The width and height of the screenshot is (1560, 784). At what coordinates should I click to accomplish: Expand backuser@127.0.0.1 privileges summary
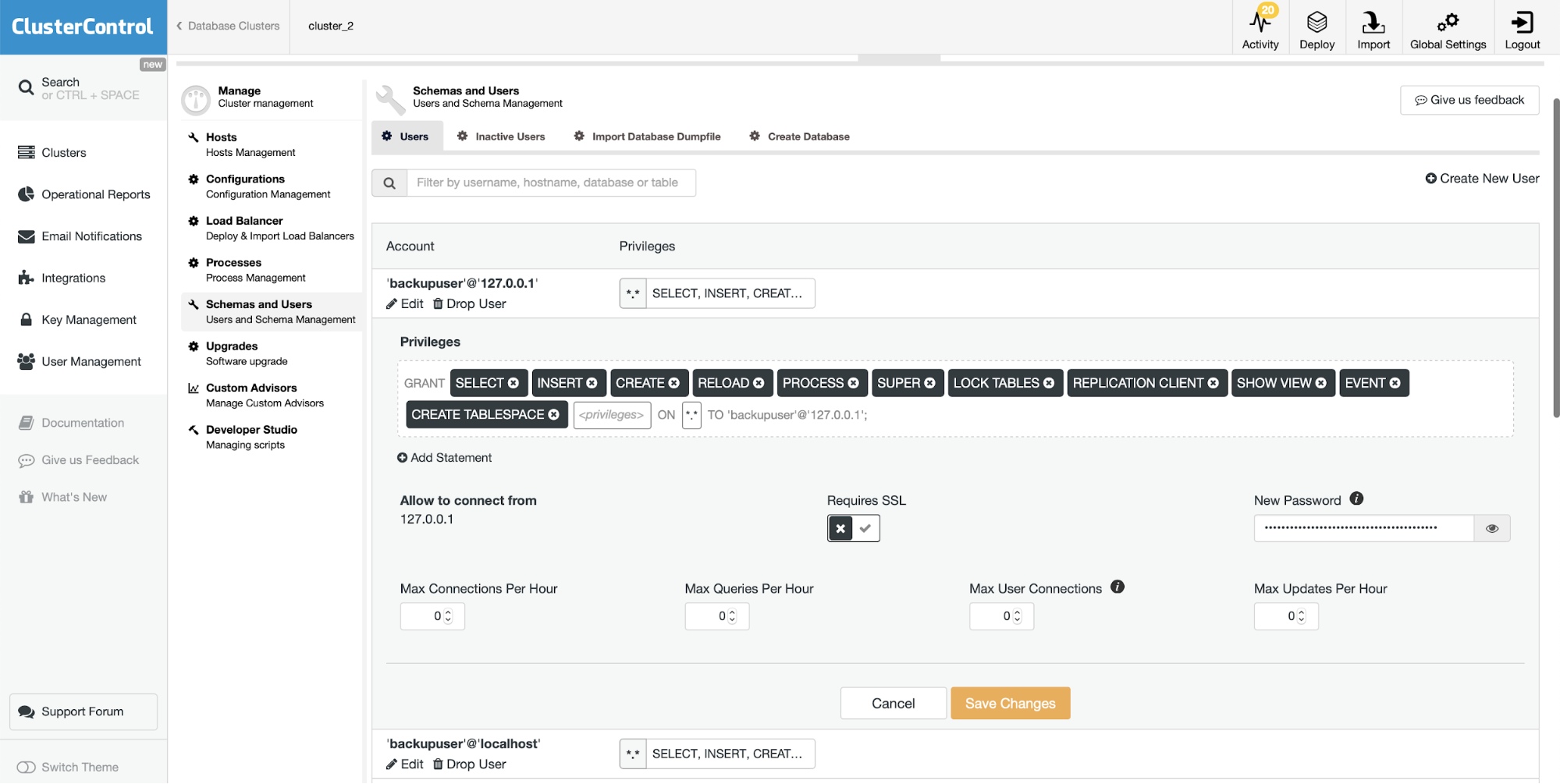[717, 293]
